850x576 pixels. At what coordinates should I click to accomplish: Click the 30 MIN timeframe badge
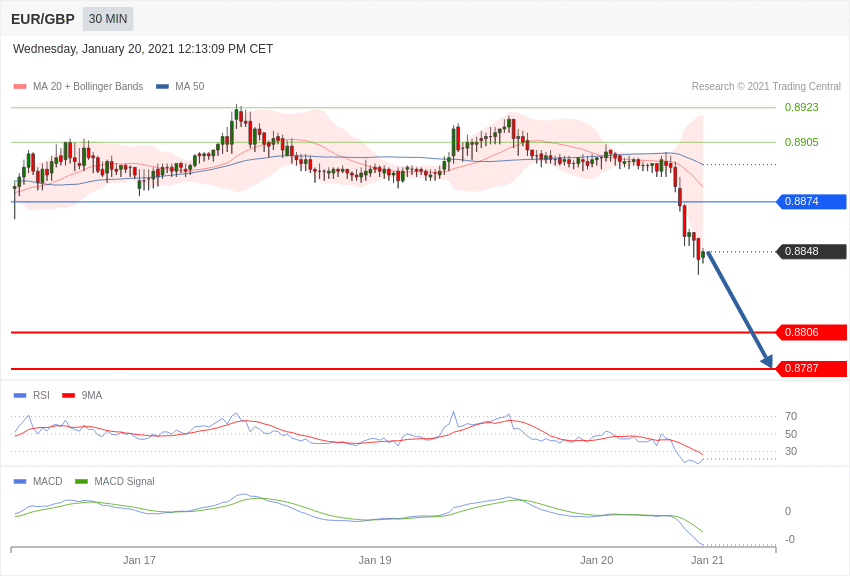pos(108,19)
